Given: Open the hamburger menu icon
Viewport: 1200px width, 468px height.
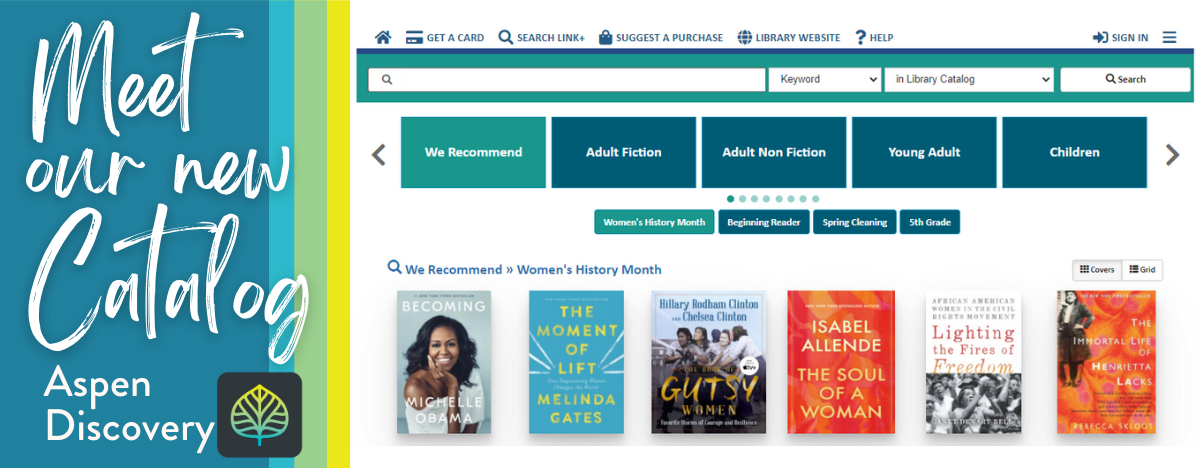Looking at the screenshot, I should [1169, 38].
